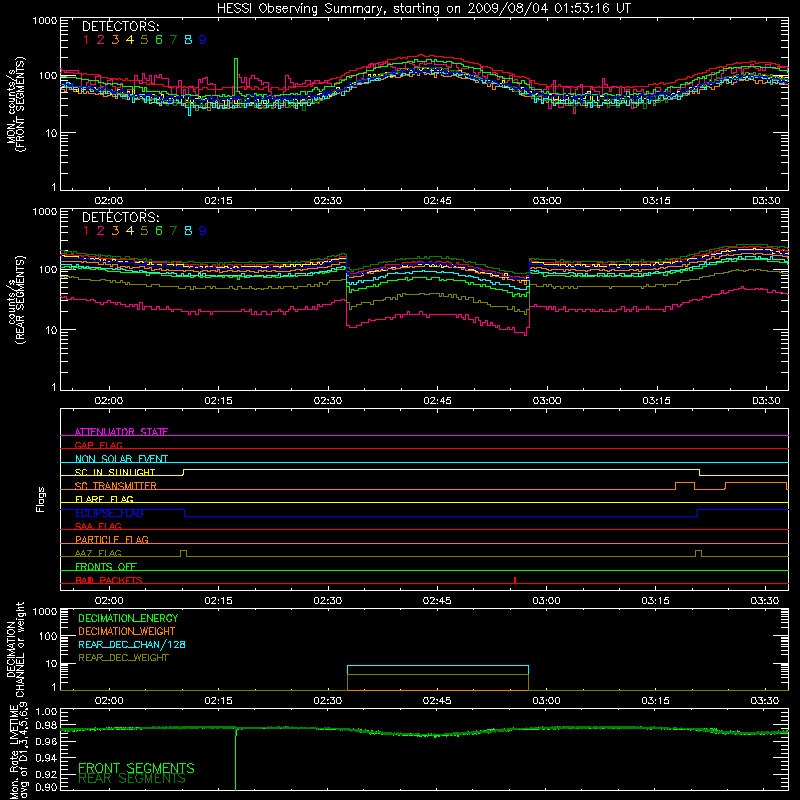Select dark green detector 7 in rear segments legend
This screenshot has height=800, width=800.
[x=173, y=231]
